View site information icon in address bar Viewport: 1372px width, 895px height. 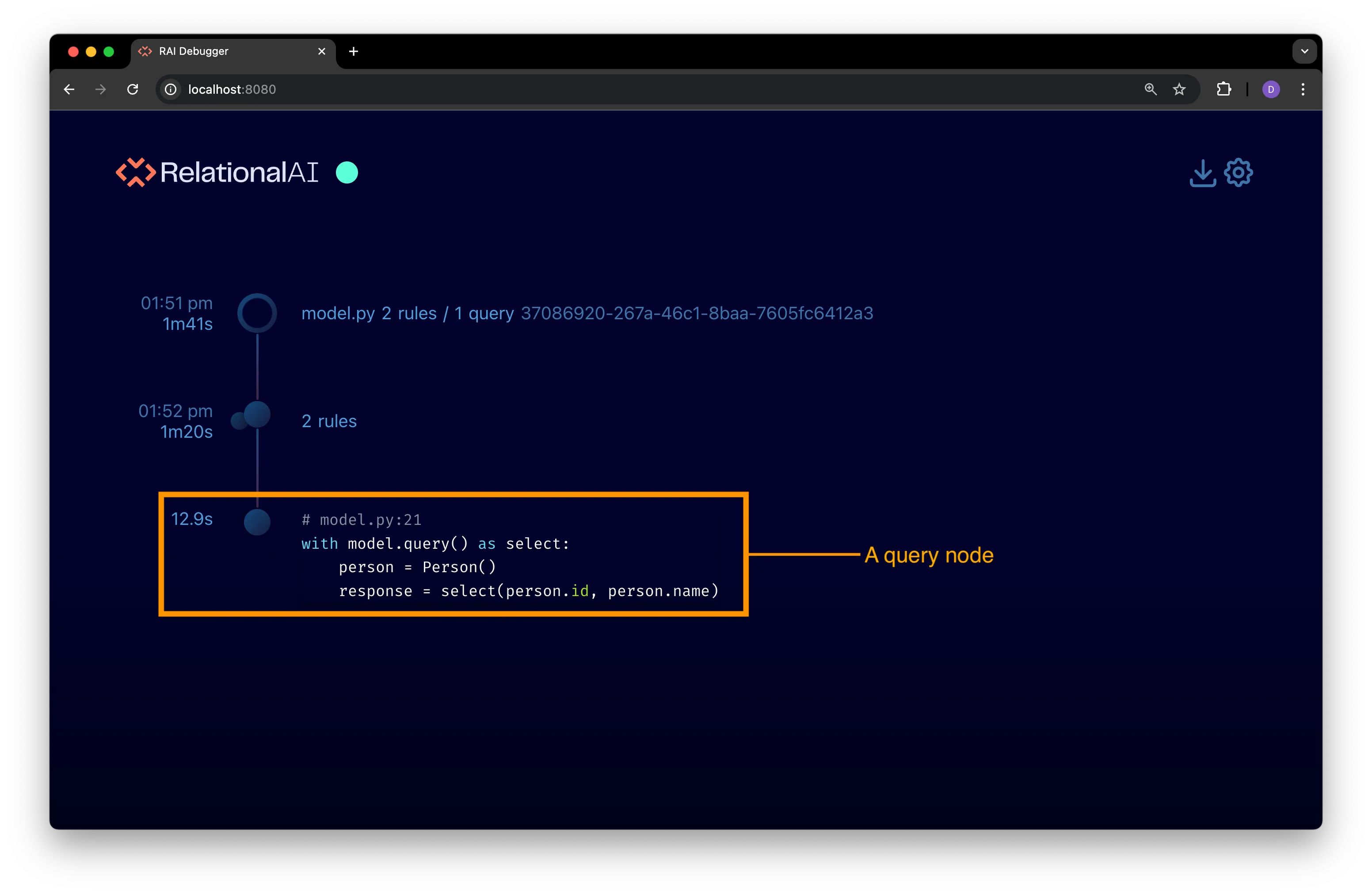point(171,89)
